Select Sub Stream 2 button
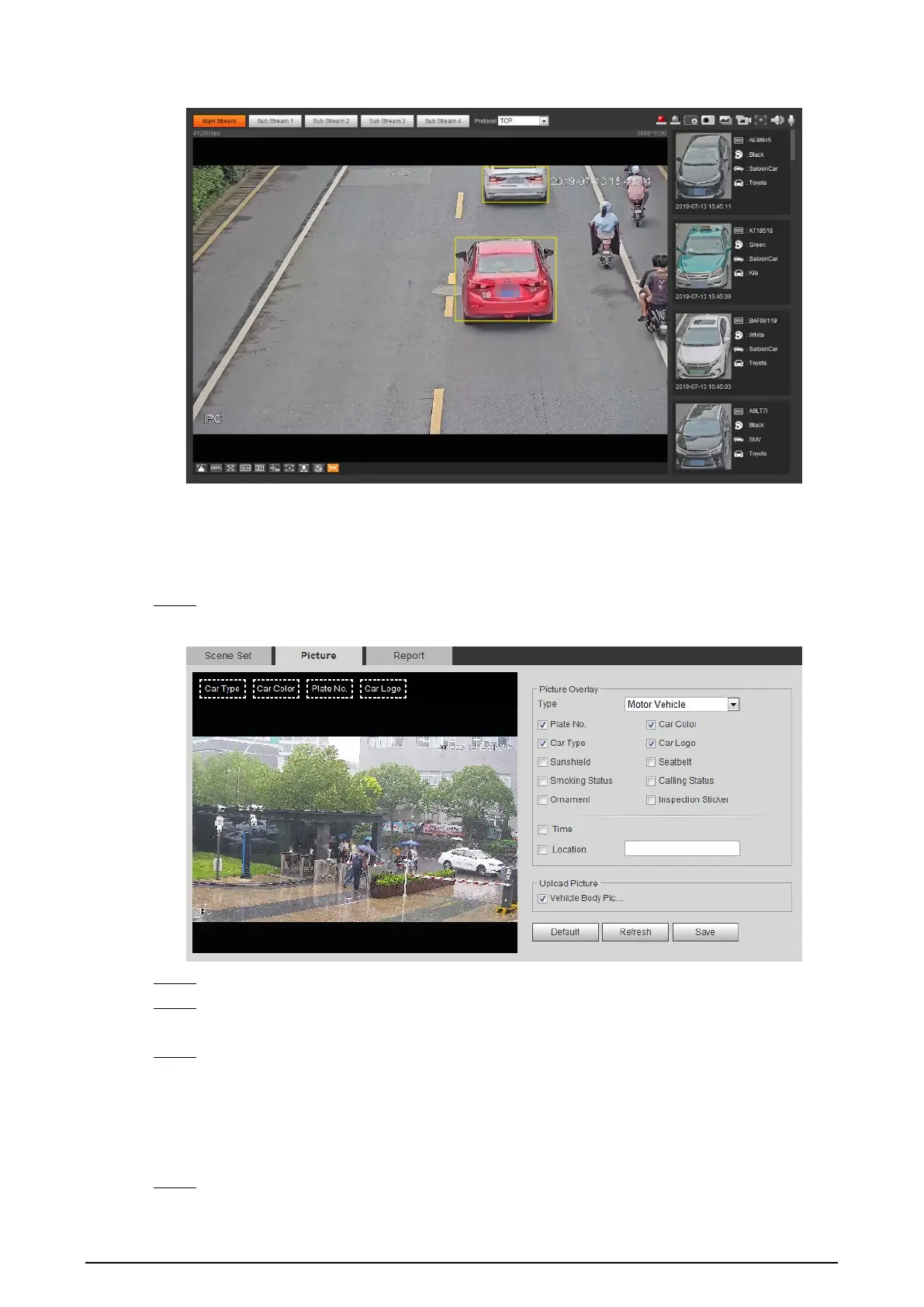 pyautogui.click(x=330, y=121)
